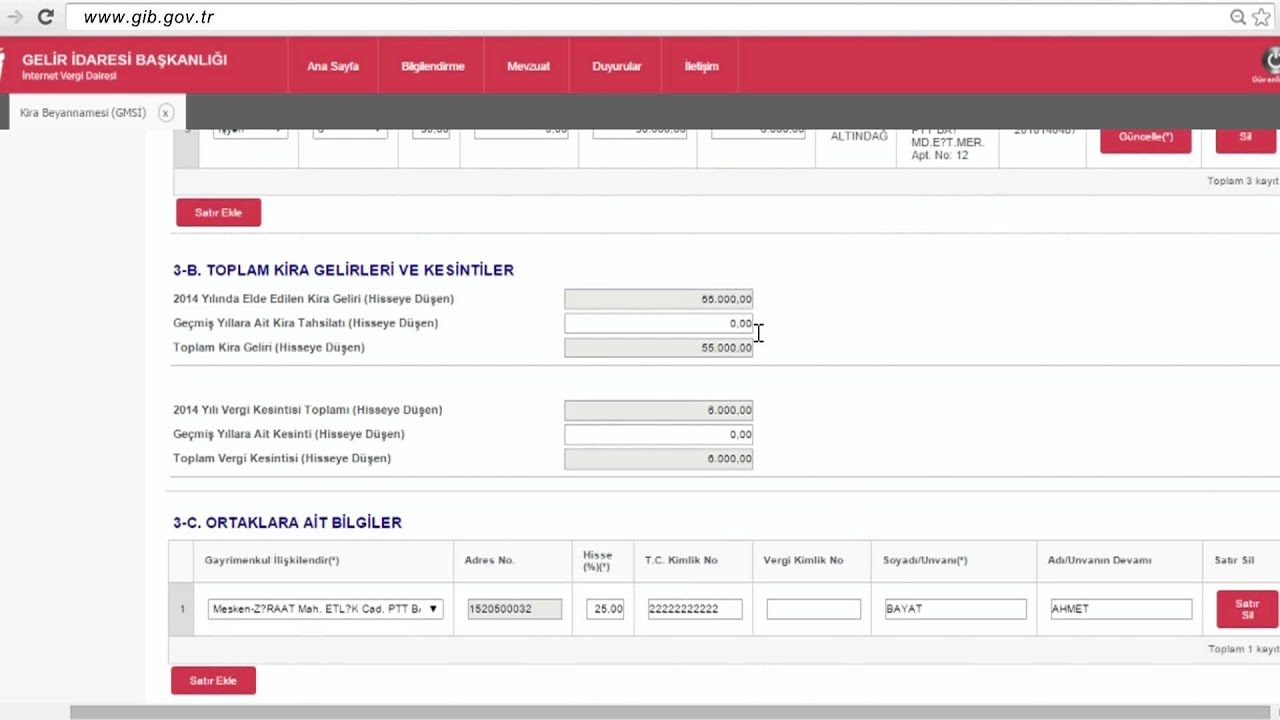Image resolution: width=1280 pixels, height=720 pixels.
Task: Click the Geçmiş Yıllara Ait Kesinti field
Action: coord(658,435)
